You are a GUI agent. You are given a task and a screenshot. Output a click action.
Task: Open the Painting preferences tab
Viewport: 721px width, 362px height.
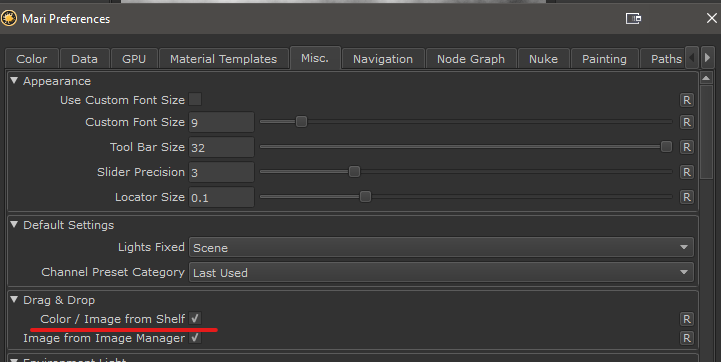click(604, 59)
